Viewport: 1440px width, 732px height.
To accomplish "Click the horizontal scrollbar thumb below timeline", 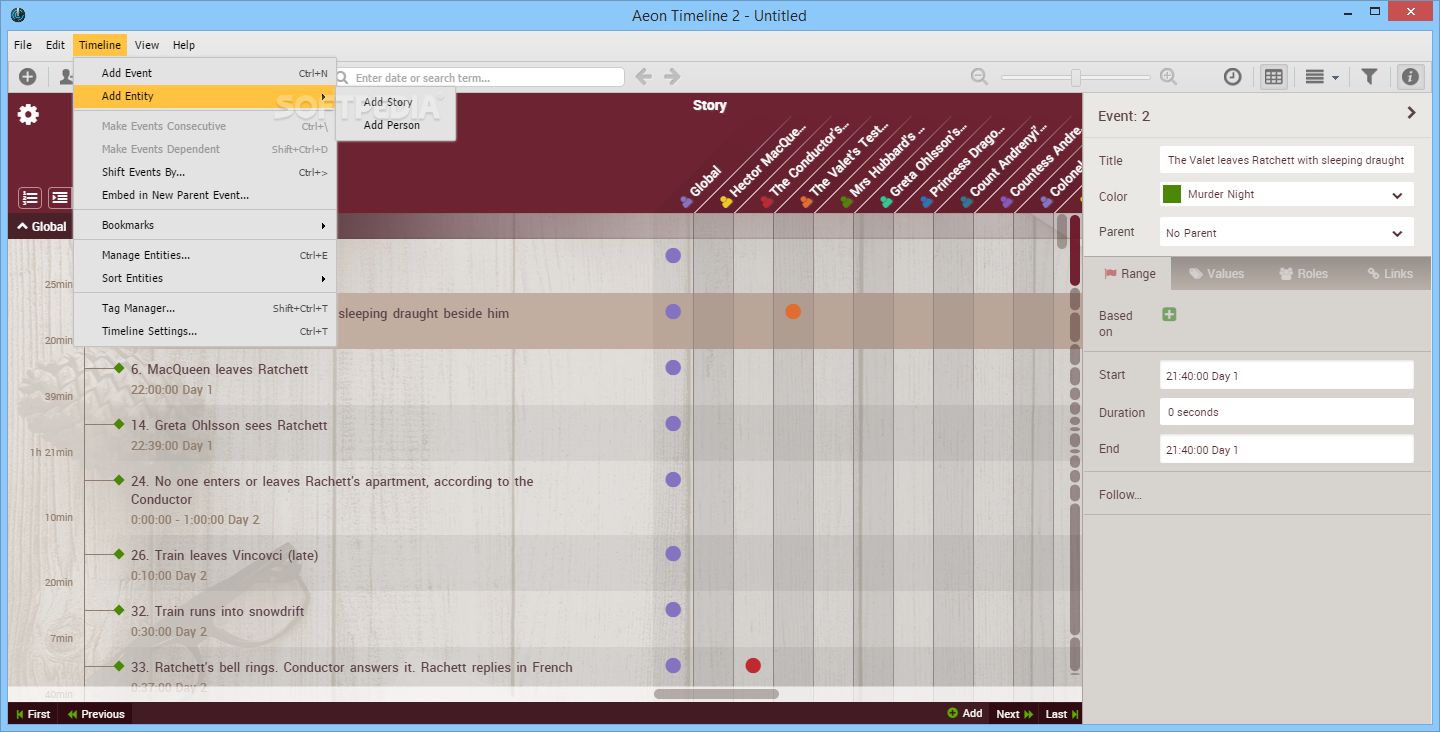I will (x=716, y=693).
